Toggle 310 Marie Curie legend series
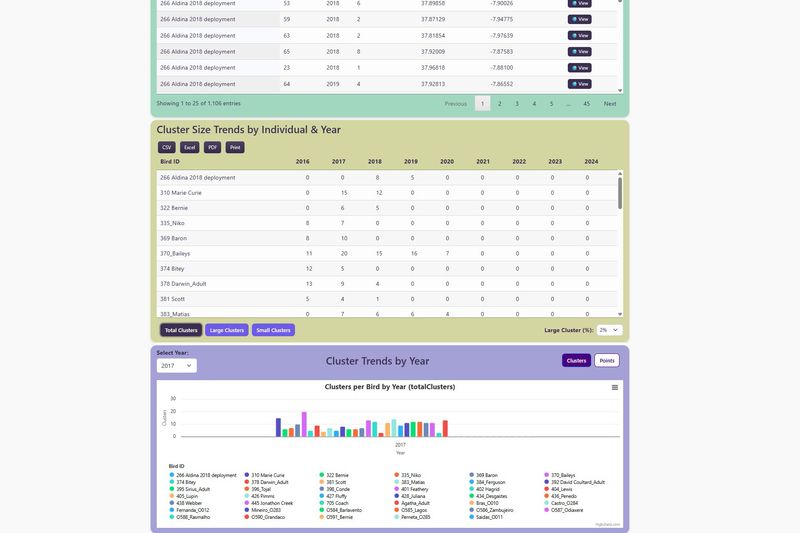This screenshot has width=800, height=533. pyautogui.click(x=268, y=475)
